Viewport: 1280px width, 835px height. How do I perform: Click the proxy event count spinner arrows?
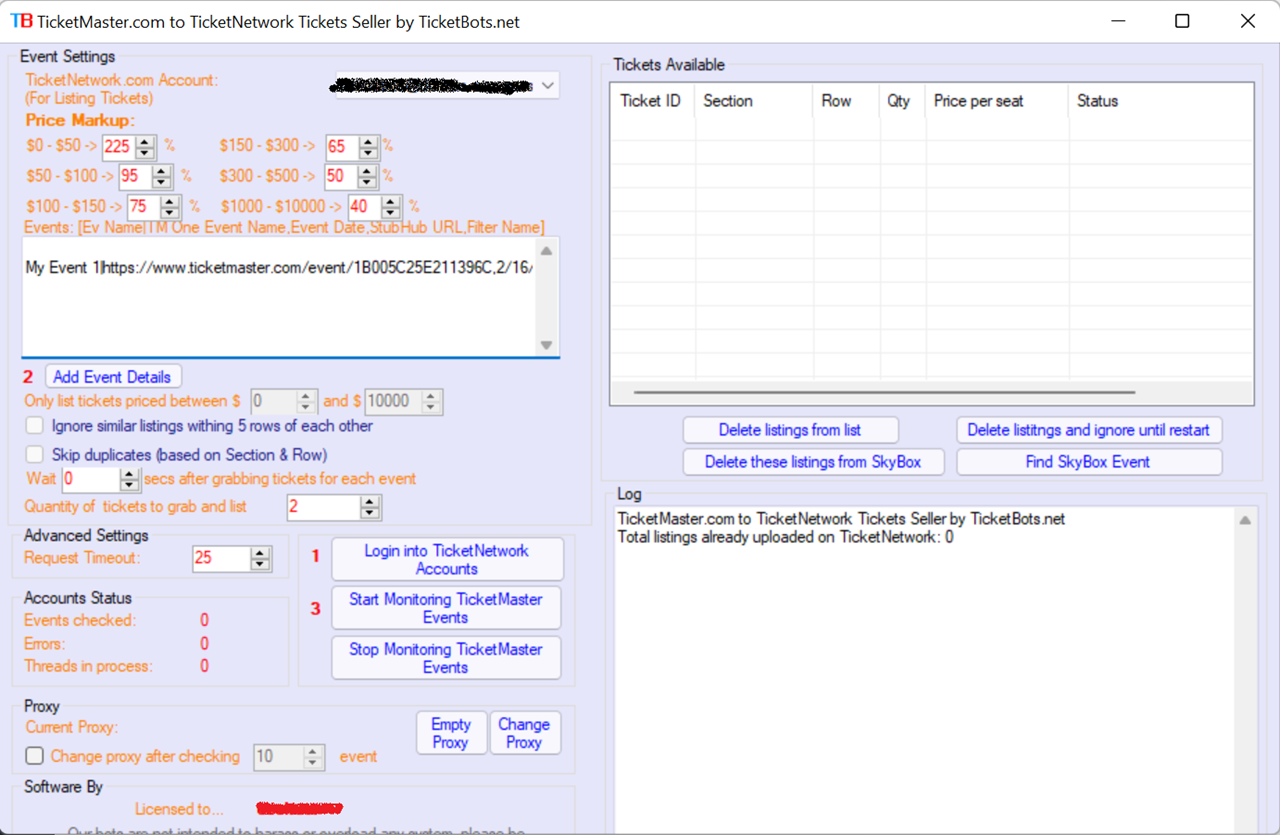click(x=314, y=757)
